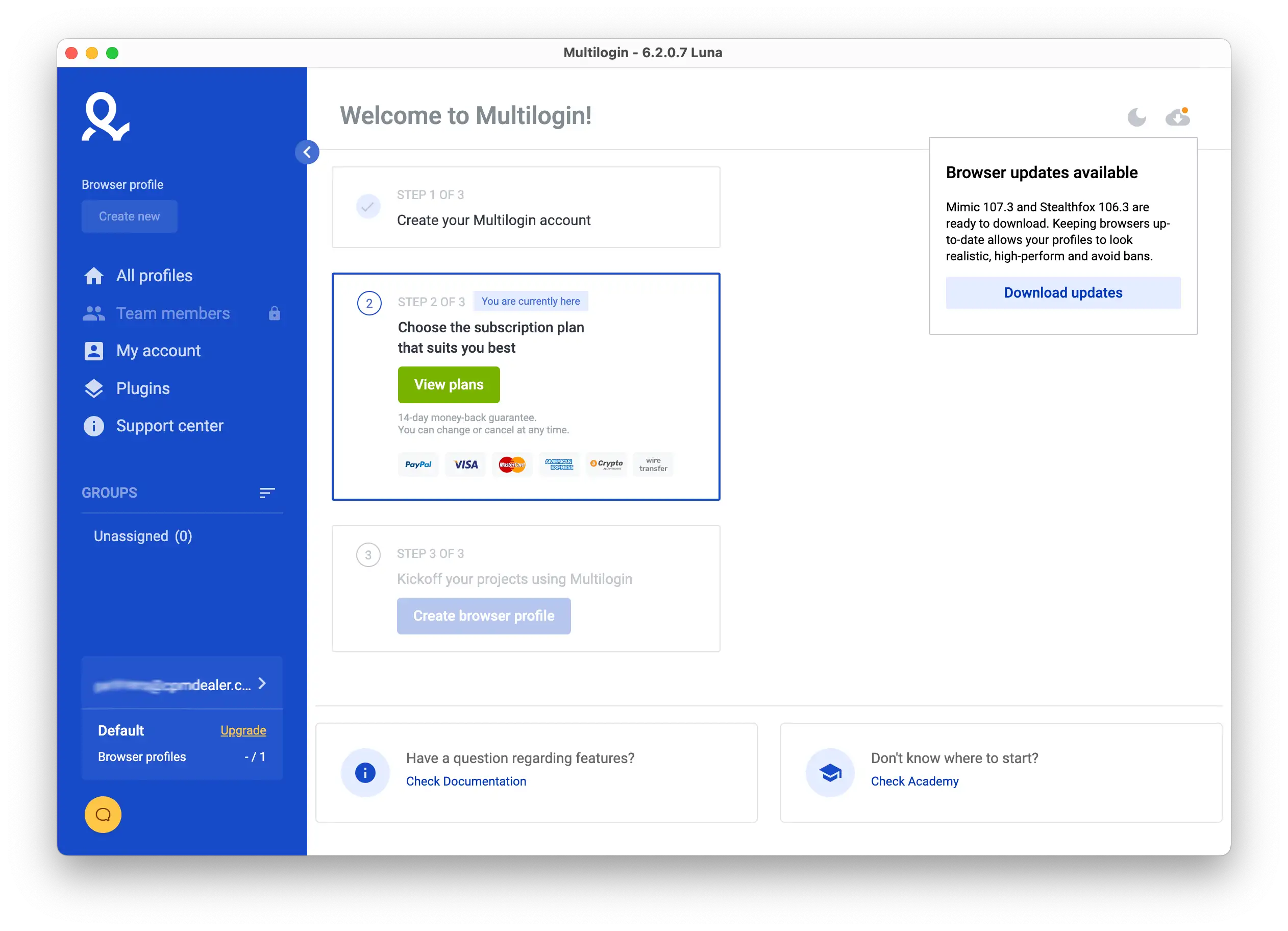1288x931 pixels.
Task: Click the graduation cap Academy icon
Action: (830, 773)
